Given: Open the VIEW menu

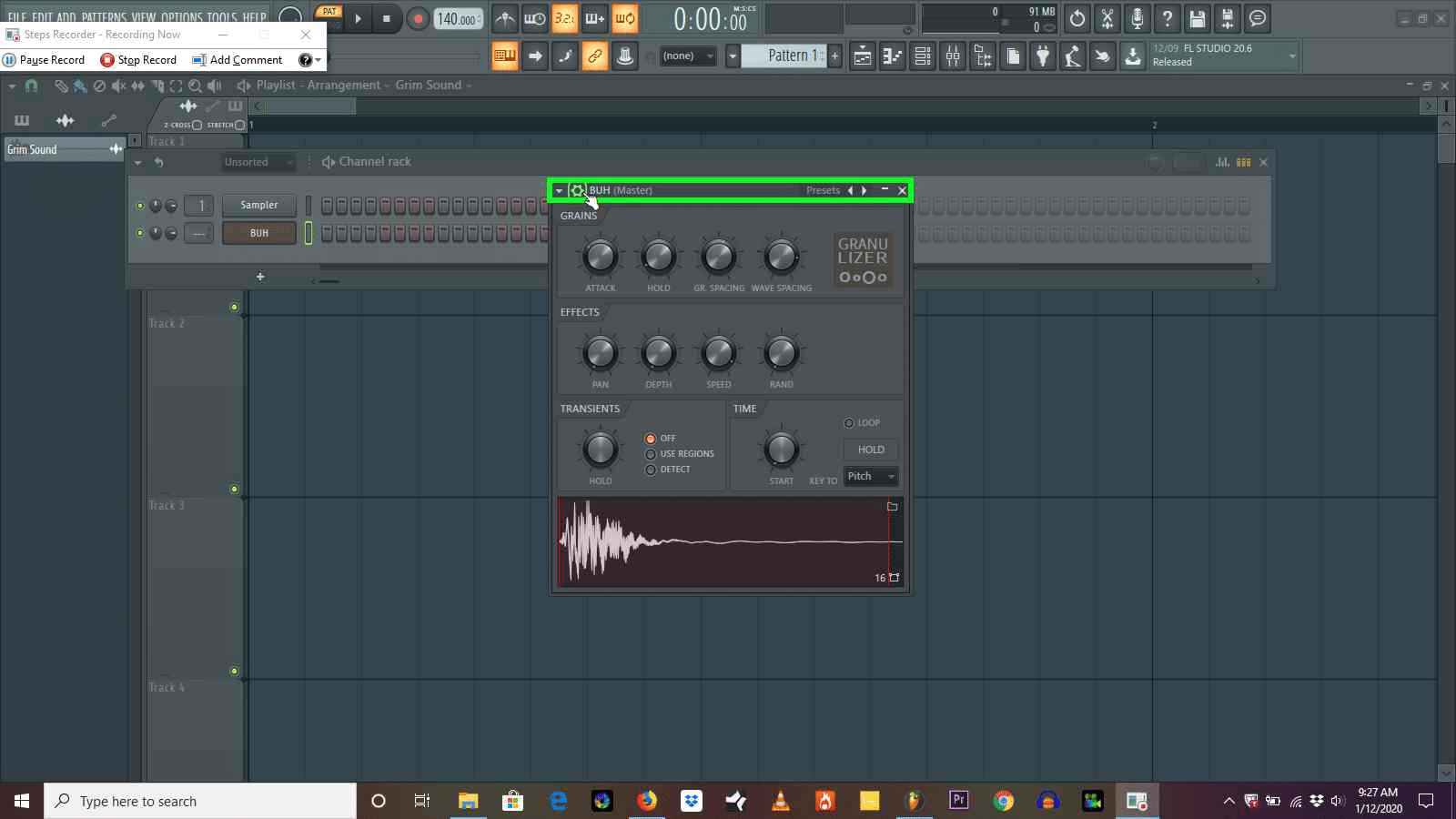Looking at the screenshot, I should tap(144, 18).
